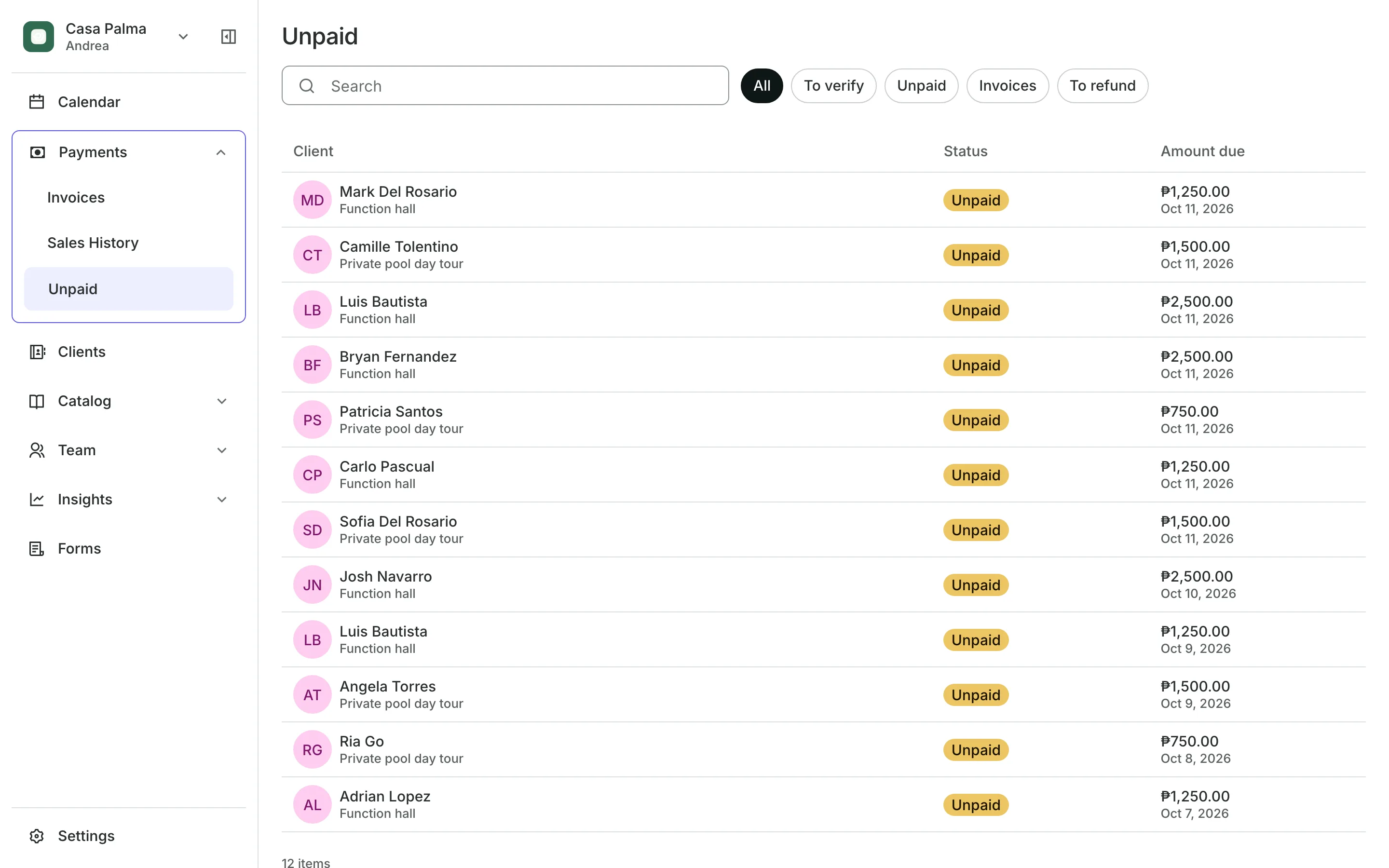
Task: Click the BF avatar for Bryan Fernandez
Action: 312,365
